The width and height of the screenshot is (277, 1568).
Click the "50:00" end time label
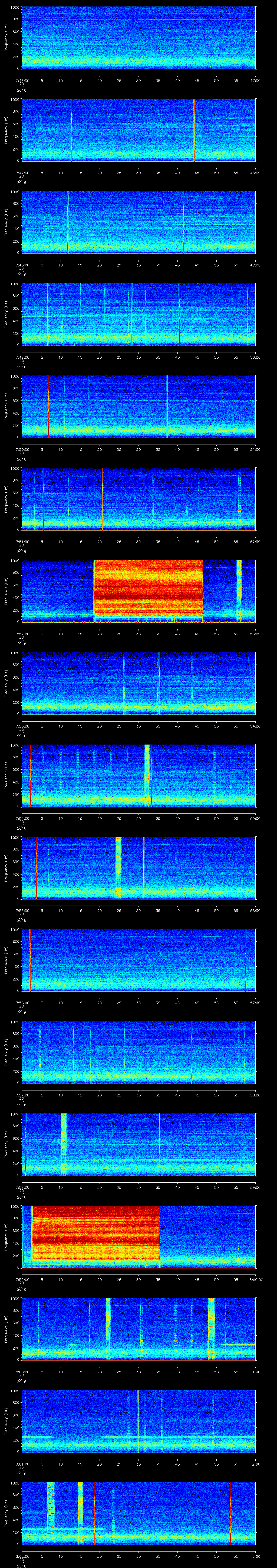click(x=255, y=357)
